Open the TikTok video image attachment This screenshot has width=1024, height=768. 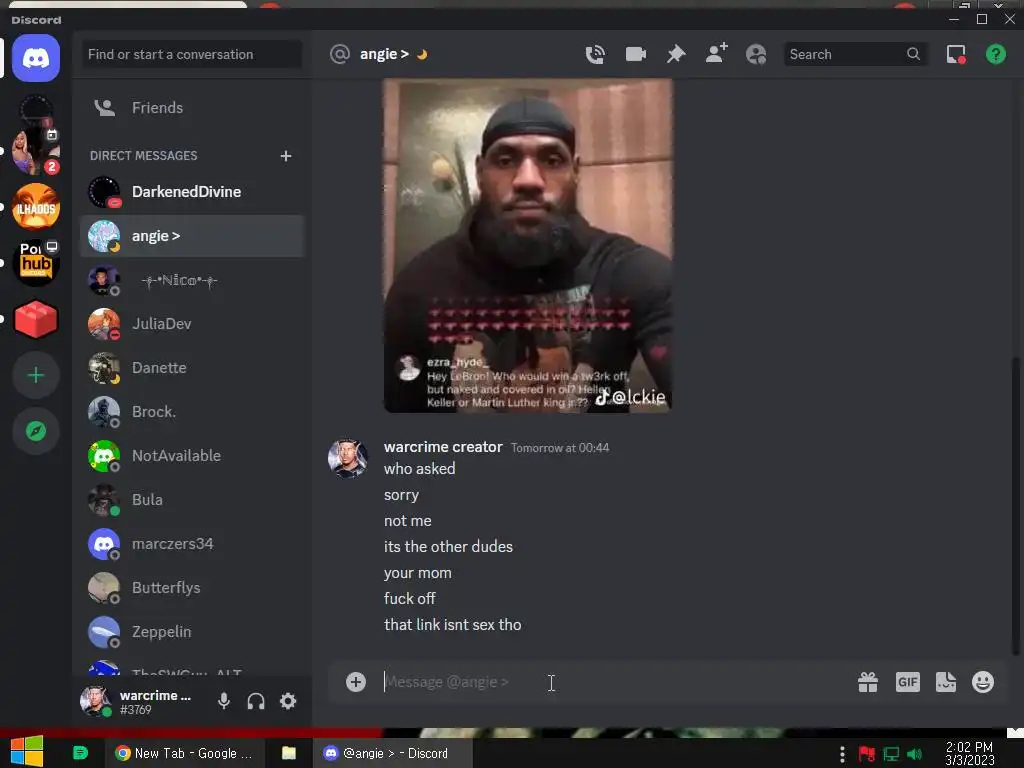coord(528,246)
